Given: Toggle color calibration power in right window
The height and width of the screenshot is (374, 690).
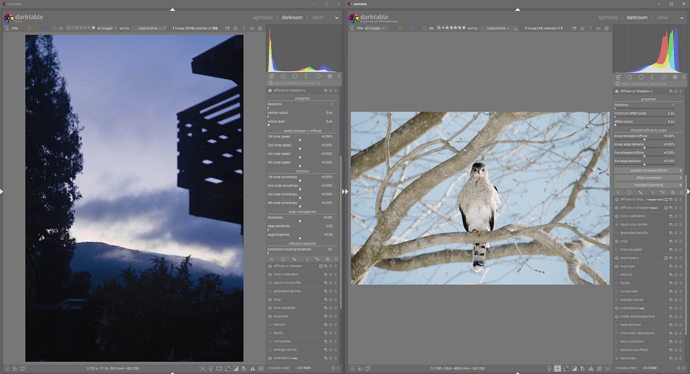Looking at the screenshot, I should click(617, 216).
